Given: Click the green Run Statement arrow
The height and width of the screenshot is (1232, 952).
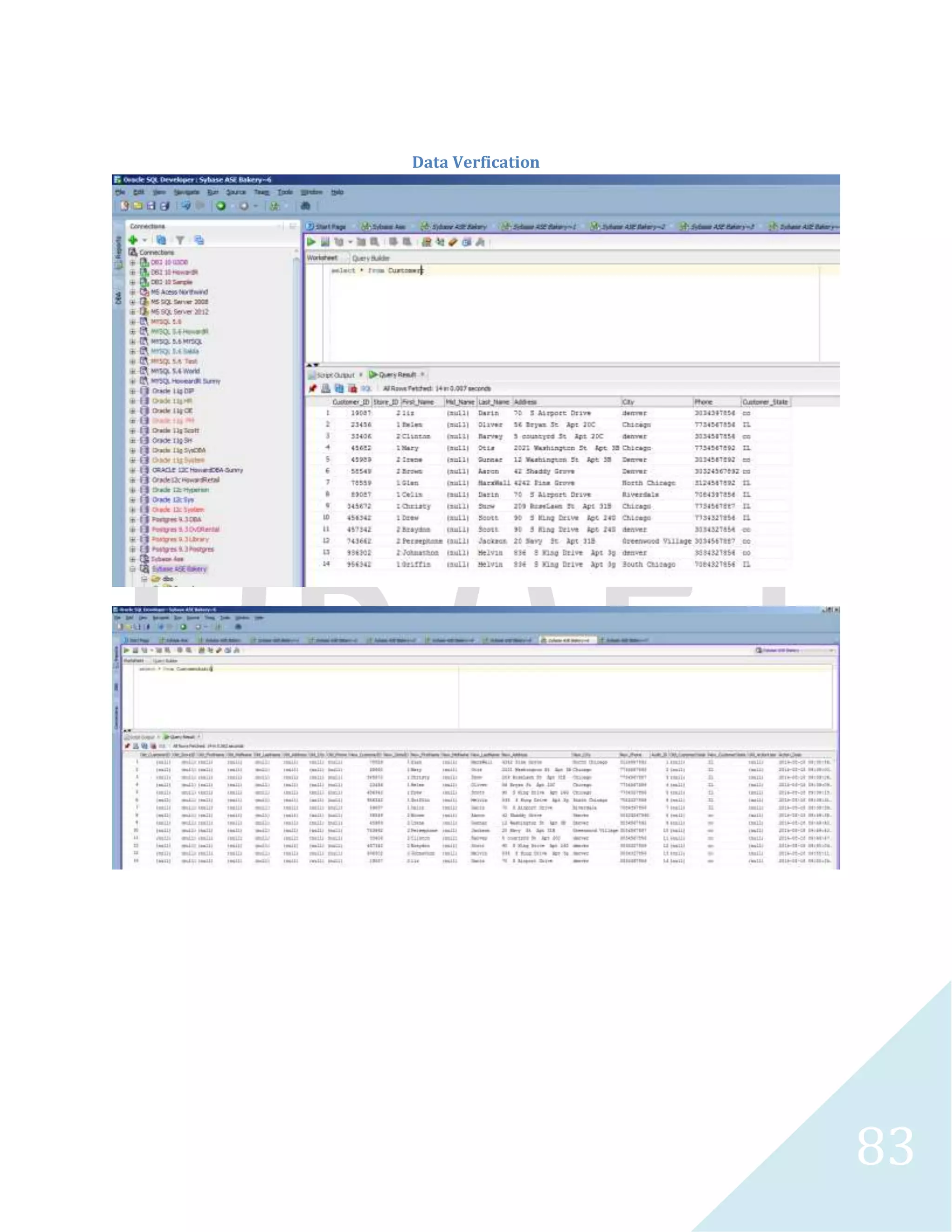Looking at the screenshot, I should coord(311,242).
